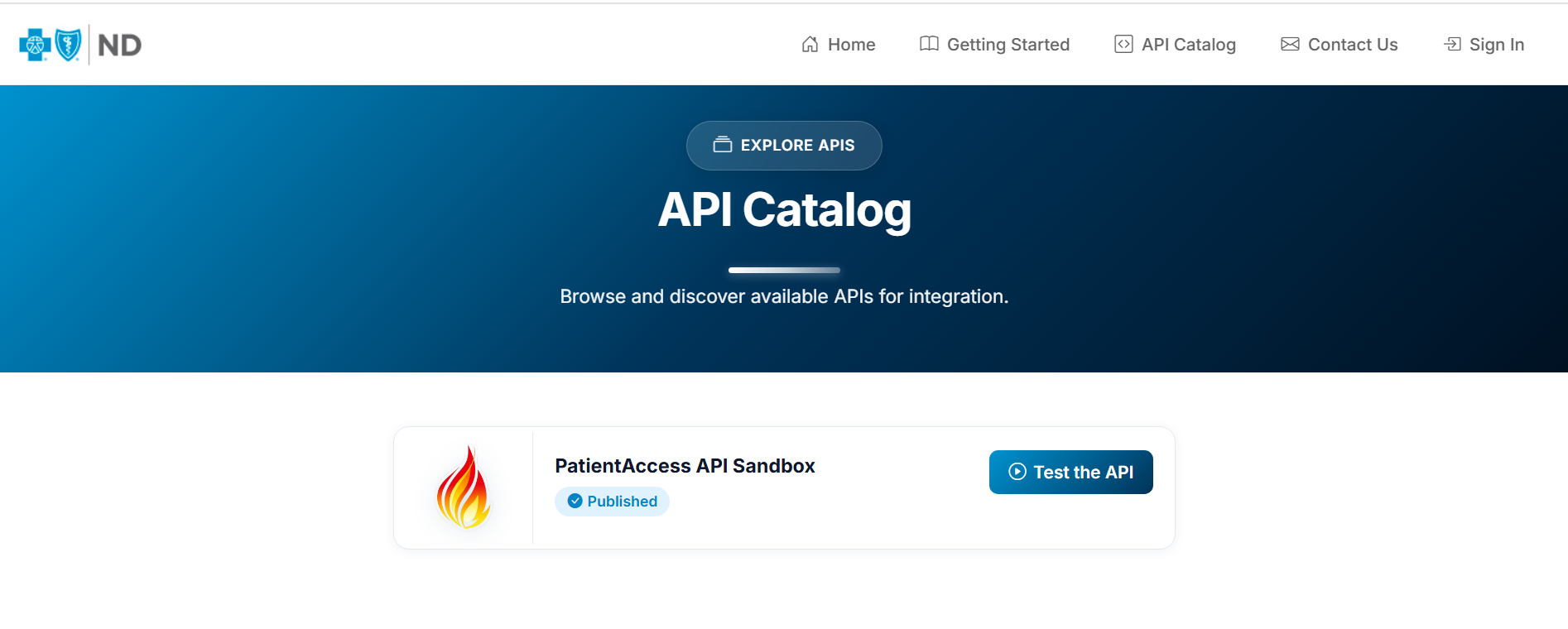Click the code brackets icon in navigation
Image resolution: width=1568 pixels, height=629 pixels.
[1123, 45]
